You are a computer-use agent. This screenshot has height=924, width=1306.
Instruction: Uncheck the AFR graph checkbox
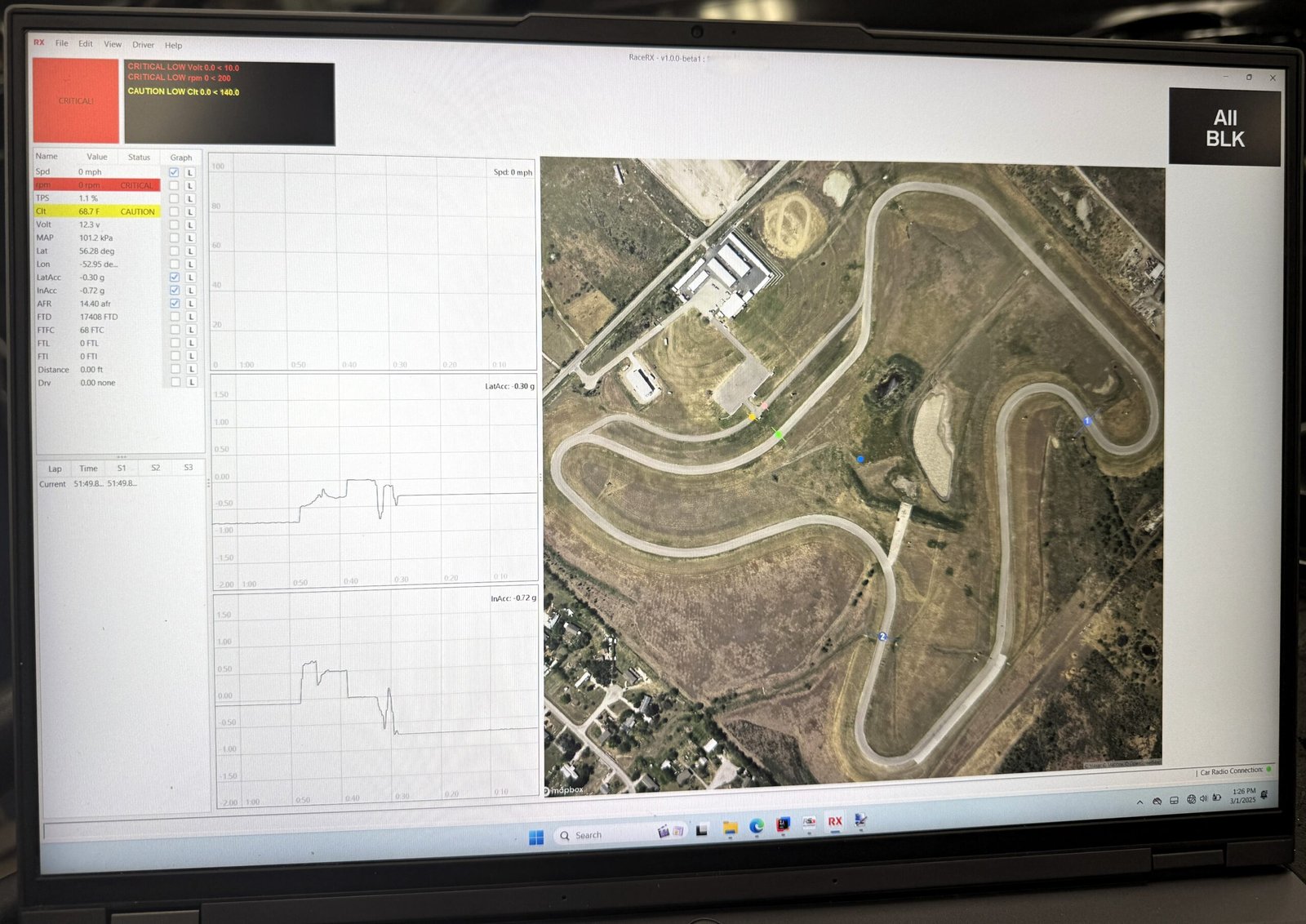(x=174, y=303)
